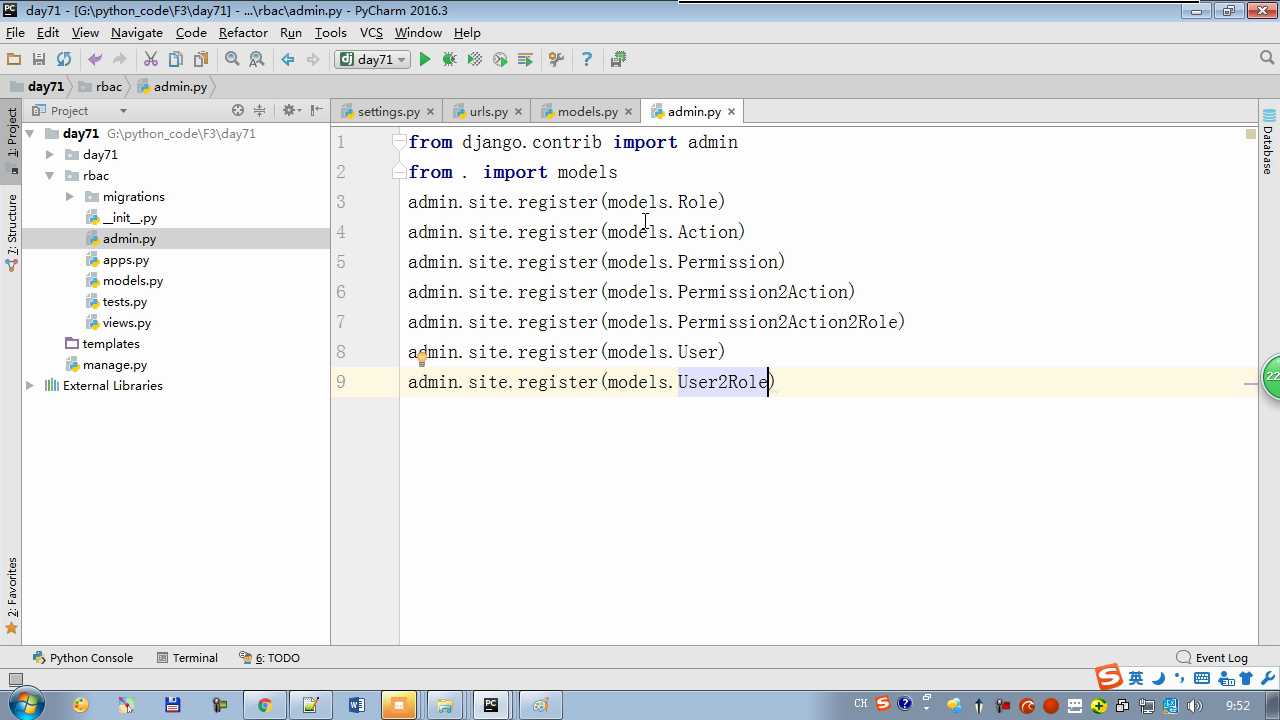
Task: Open the VCS menu
Action: [x=371, y=33]
